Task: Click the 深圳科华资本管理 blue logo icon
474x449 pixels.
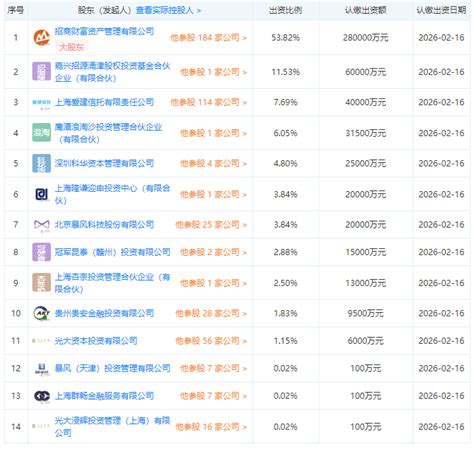Action: pyautogui.click(x=41, y=163)
